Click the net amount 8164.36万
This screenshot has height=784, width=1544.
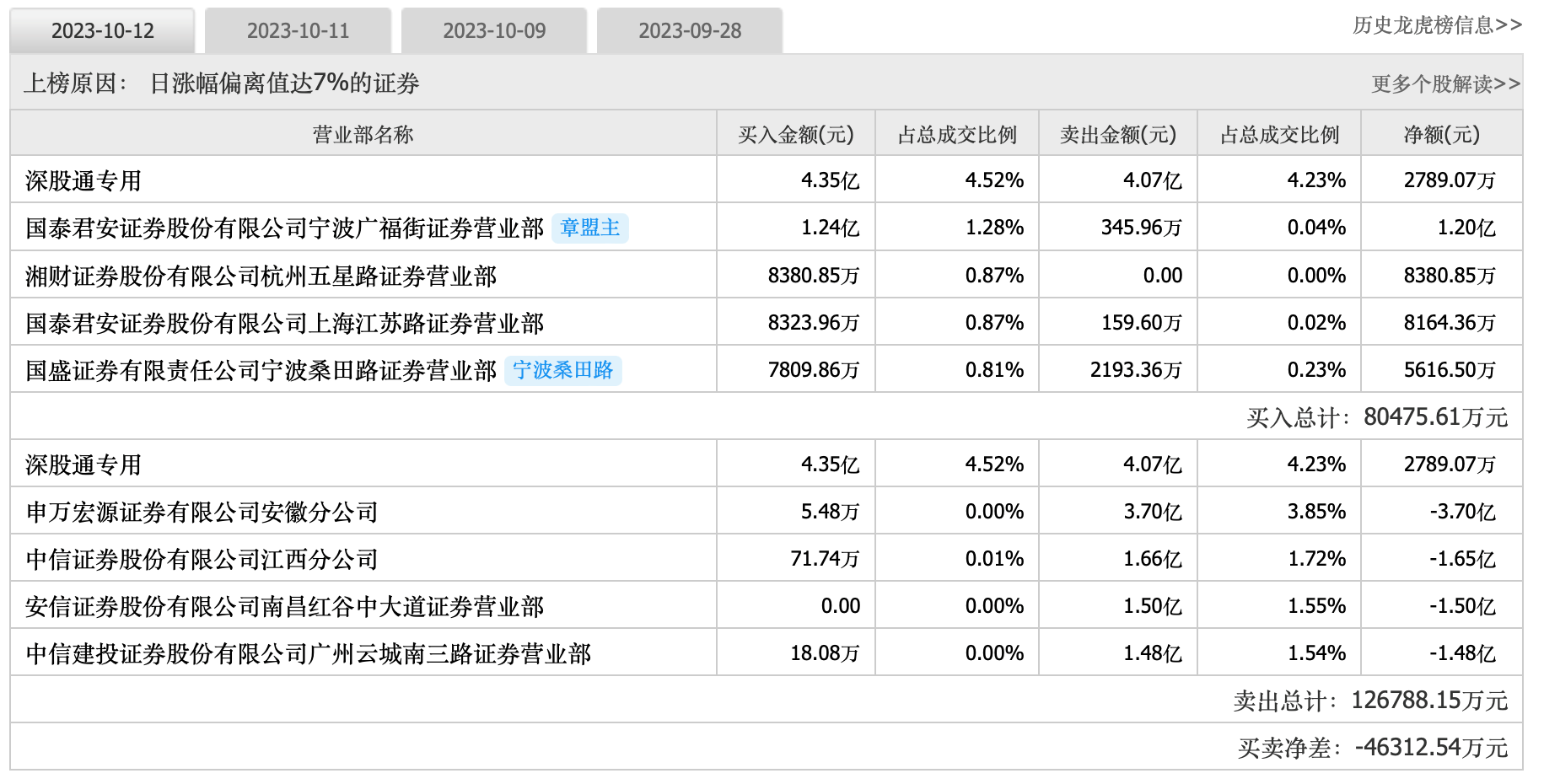pyautogui.click(x=1450, y=323)
